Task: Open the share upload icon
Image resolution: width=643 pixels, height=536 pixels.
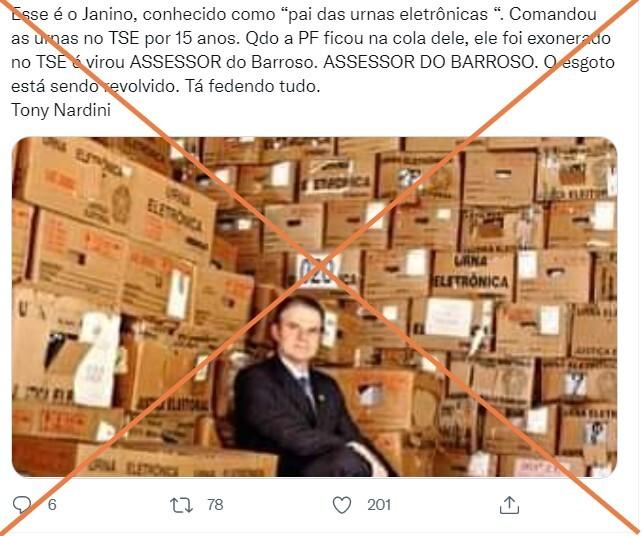Action: tap(509, 505)
